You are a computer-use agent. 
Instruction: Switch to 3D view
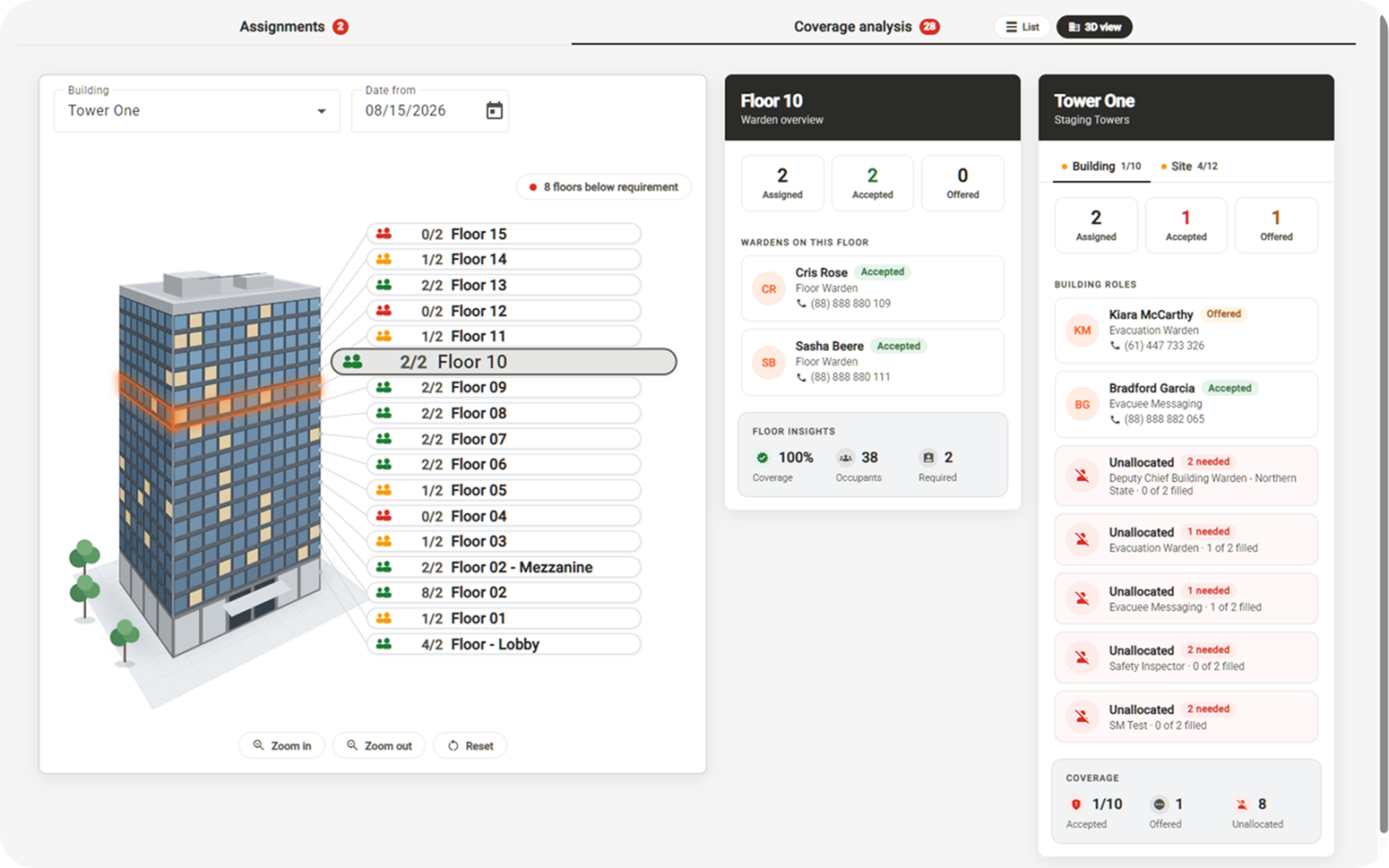tap(1094, 27)
